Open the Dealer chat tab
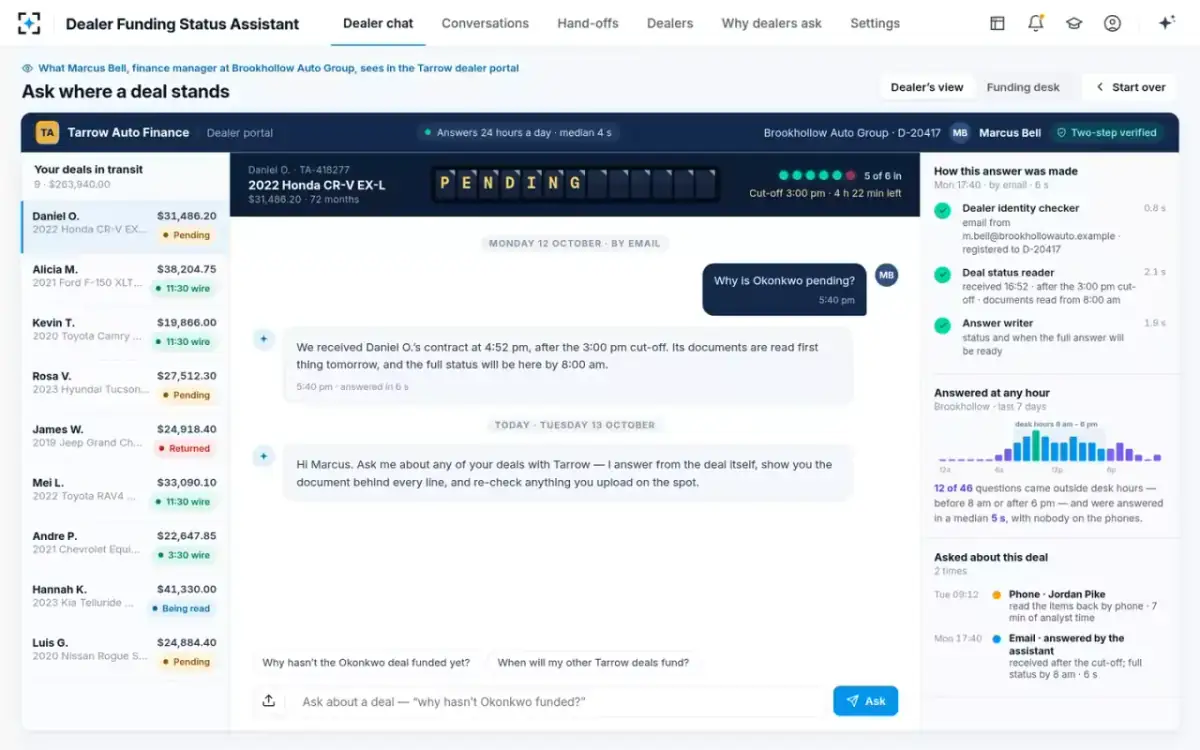1200x750 pixels. click(x=378, y=23)
